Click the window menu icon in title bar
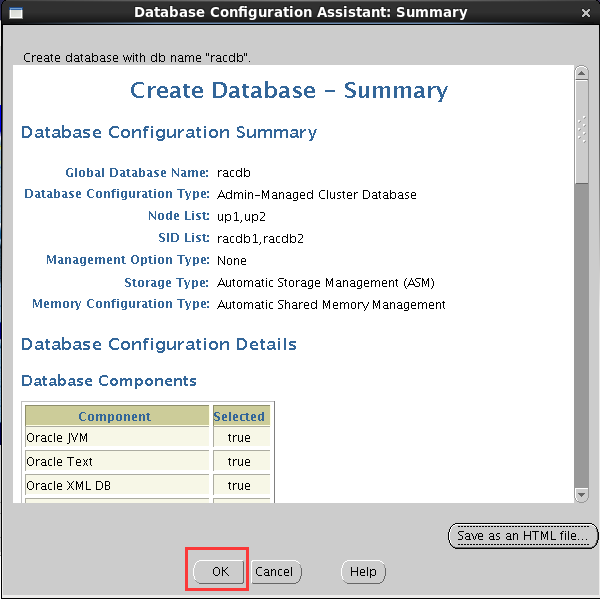 [16, 13]
